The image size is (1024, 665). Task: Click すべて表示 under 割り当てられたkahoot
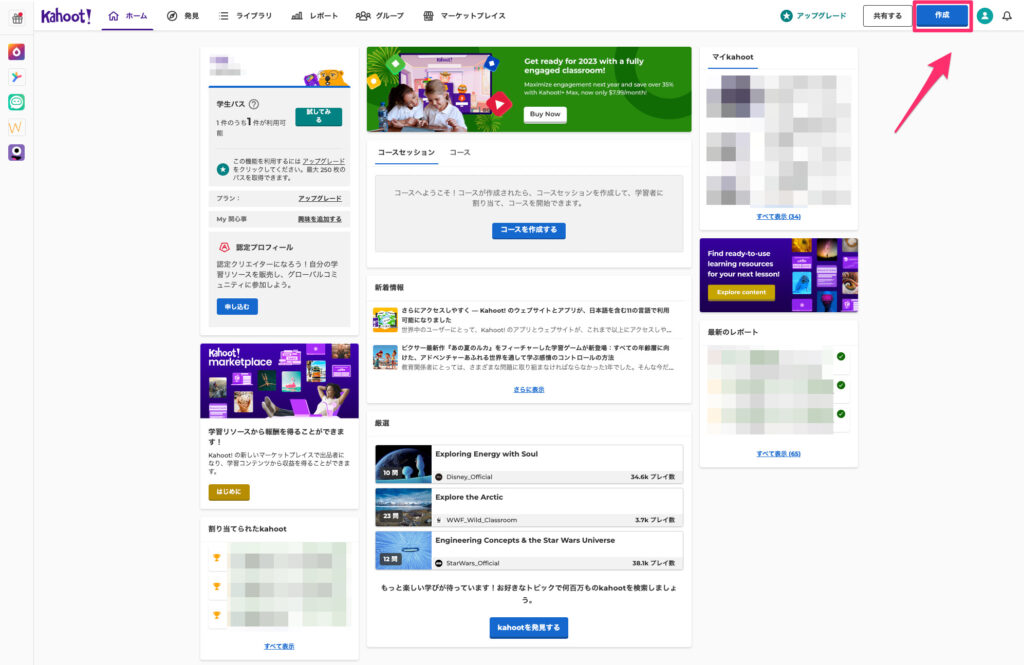click(x=279, y=646)
